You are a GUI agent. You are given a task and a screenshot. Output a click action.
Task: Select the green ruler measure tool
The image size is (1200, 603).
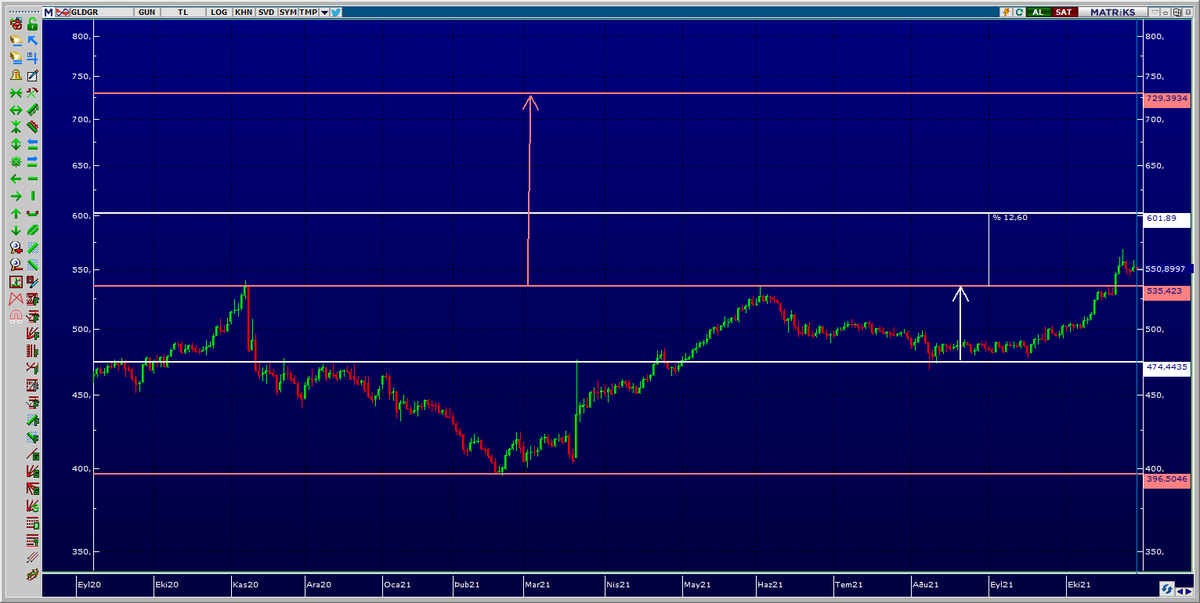coord(33,110)
